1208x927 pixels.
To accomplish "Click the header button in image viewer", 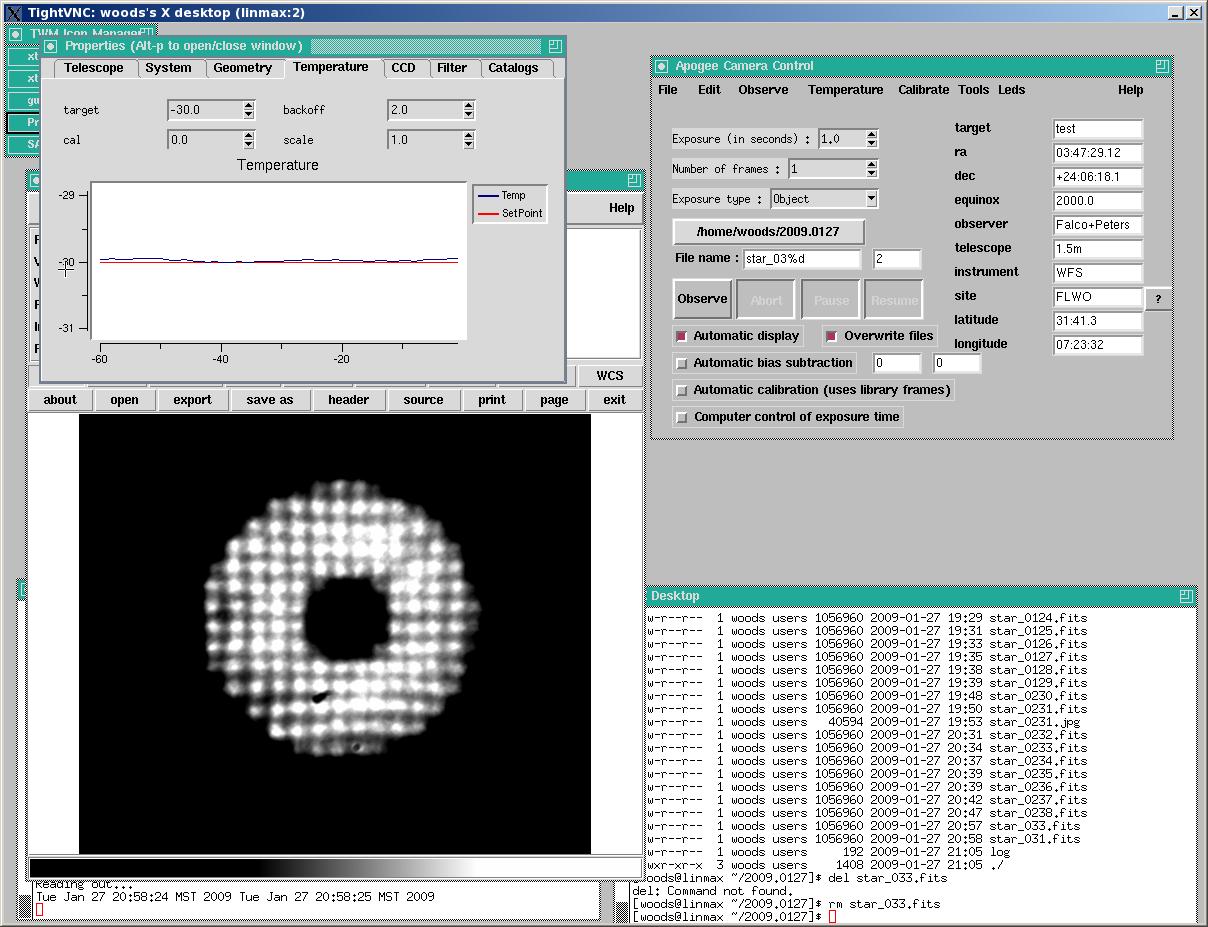I will point(349,400).
